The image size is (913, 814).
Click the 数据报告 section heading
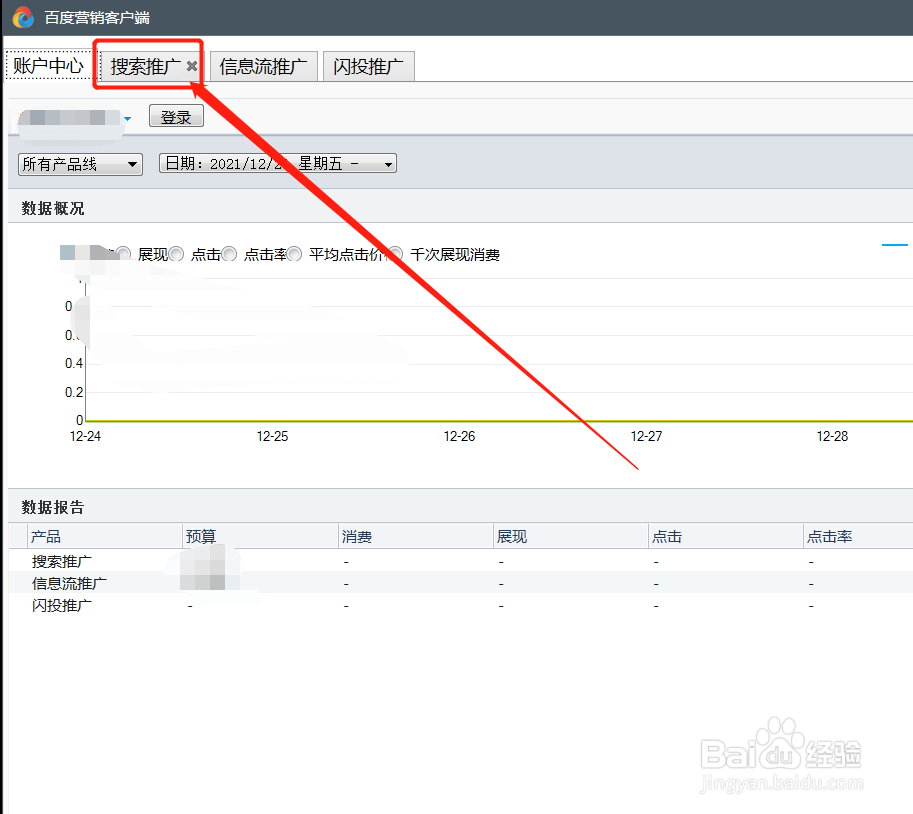point(53,507)
